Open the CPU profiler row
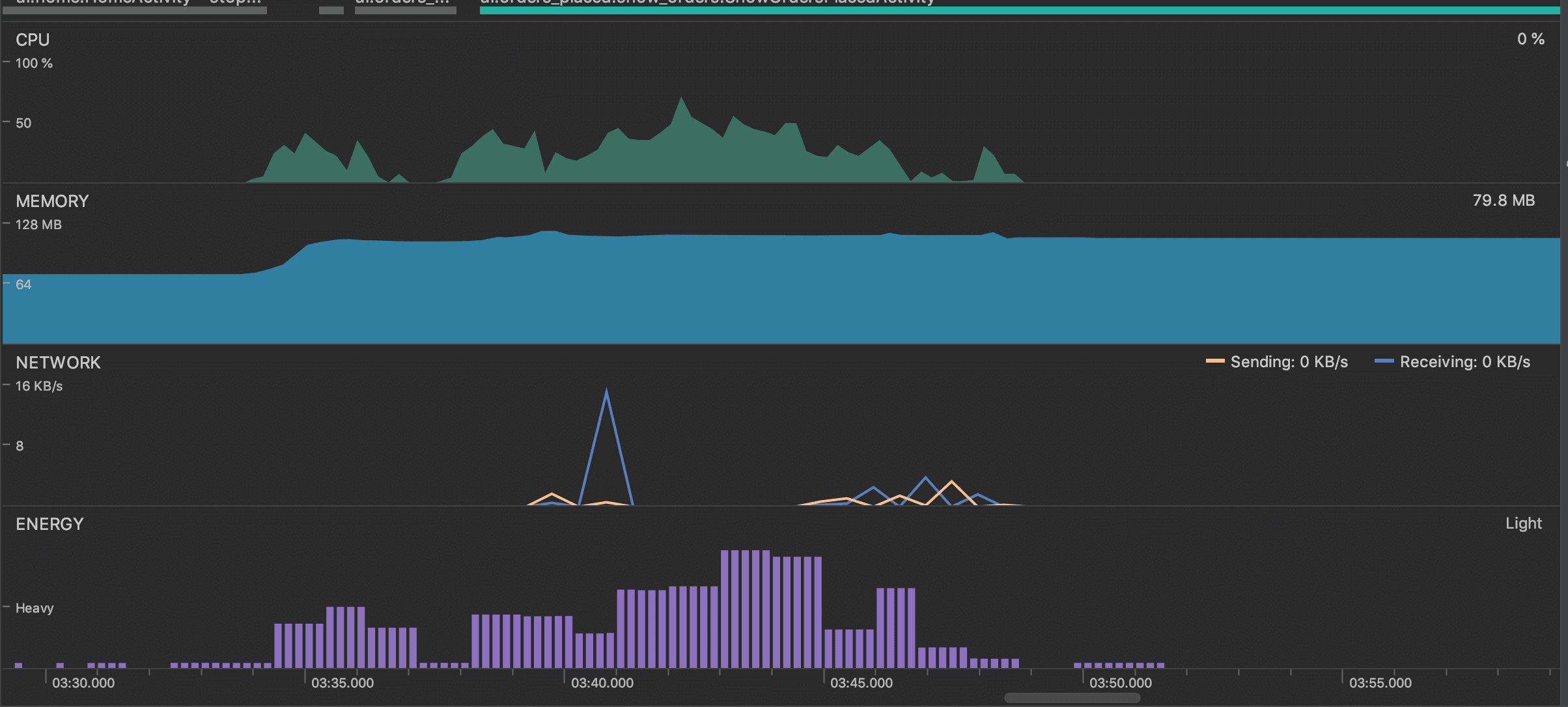 [33, 40]
